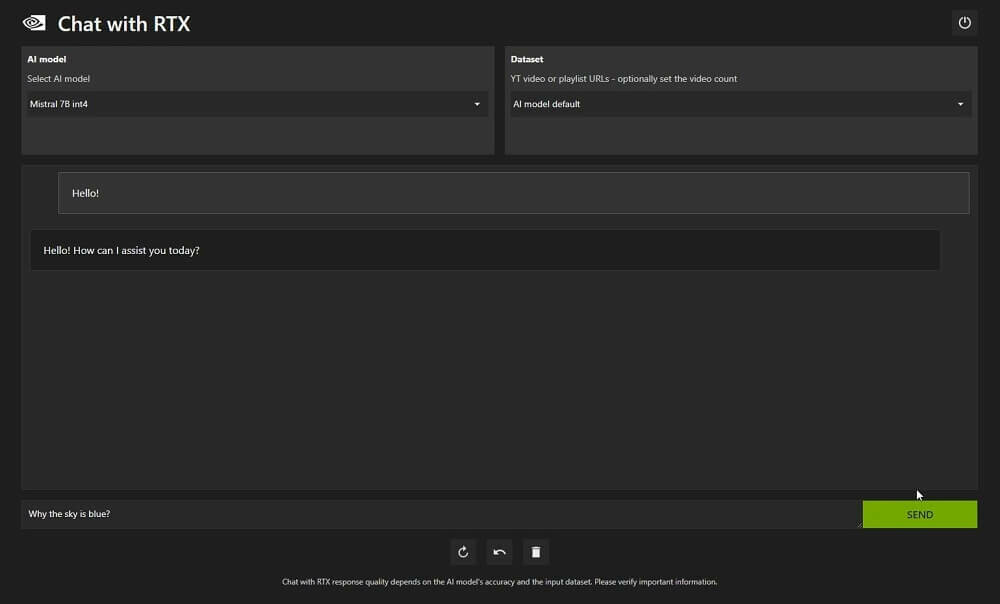Open the AI model default dataset dropdown
Screen dimensions: 1000x604
pos(740,104)
